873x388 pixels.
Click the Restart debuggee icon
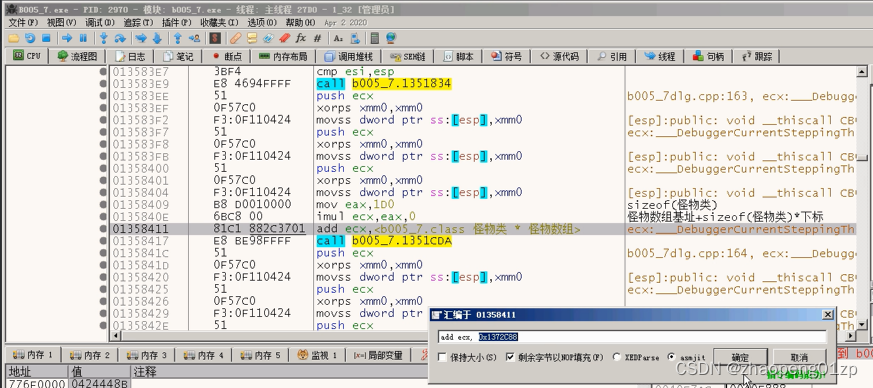click(x=30, y=38)
